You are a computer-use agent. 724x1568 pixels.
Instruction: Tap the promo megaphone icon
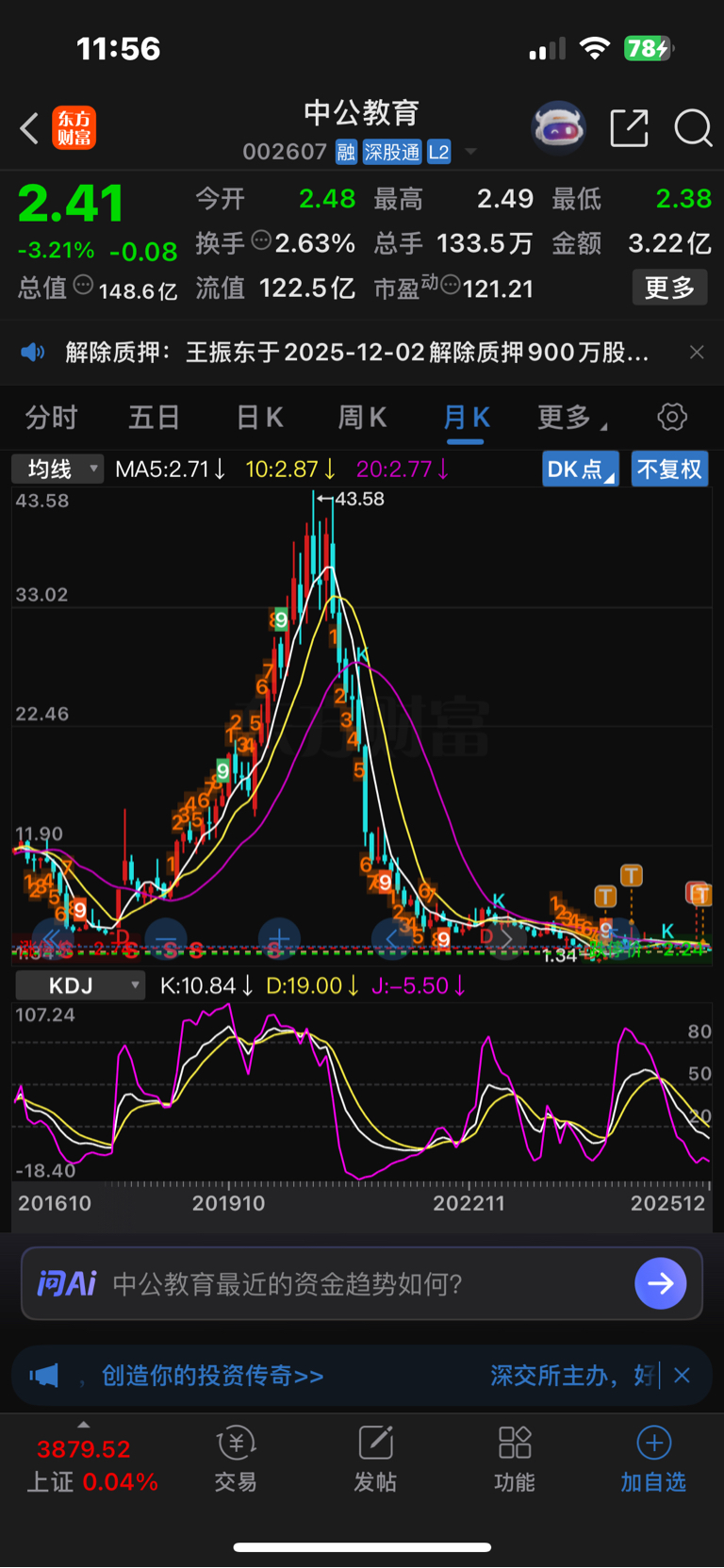[43, 1376]
